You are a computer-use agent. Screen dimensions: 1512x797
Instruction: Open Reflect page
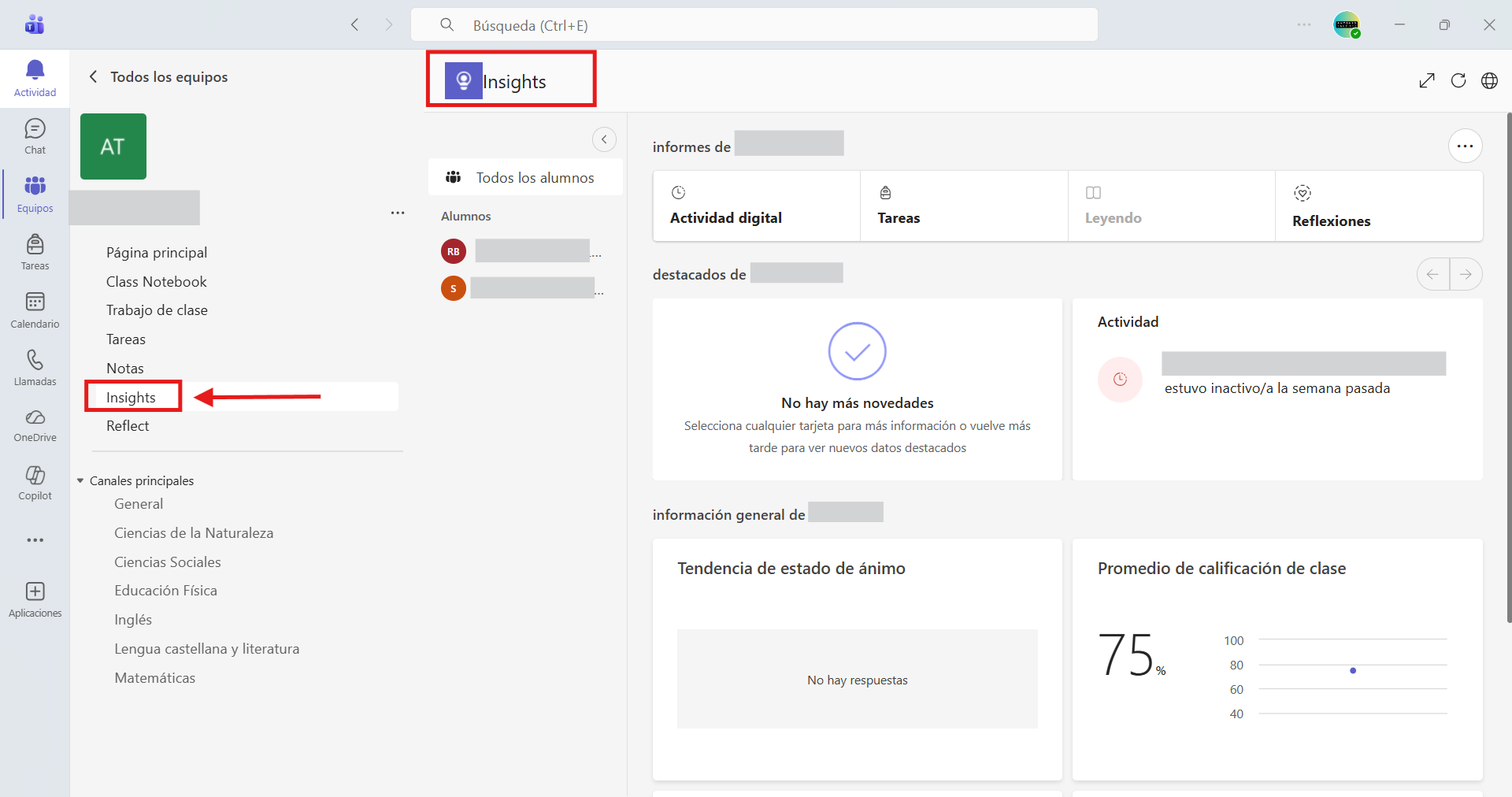(128, 425)
